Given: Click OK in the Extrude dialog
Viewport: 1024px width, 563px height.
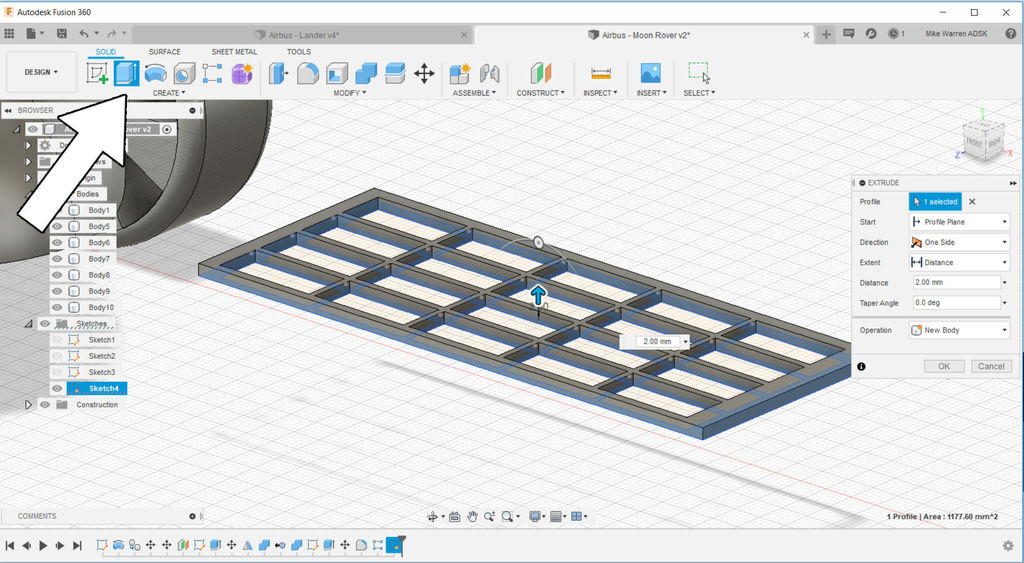Looking at the screenshot, I should [x=943, y=367].
